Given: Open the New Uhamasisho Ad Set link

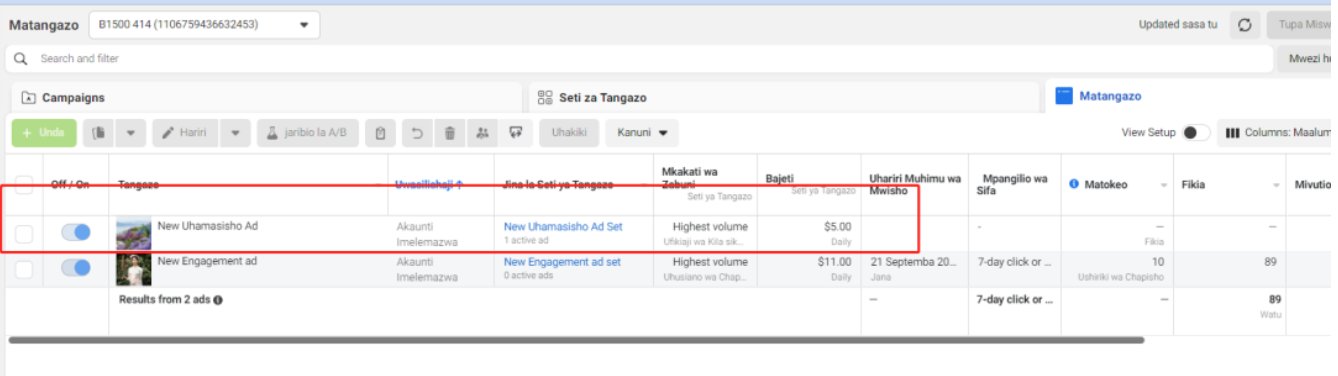Looking at the screenshot, I should click(x=563, y=227).
